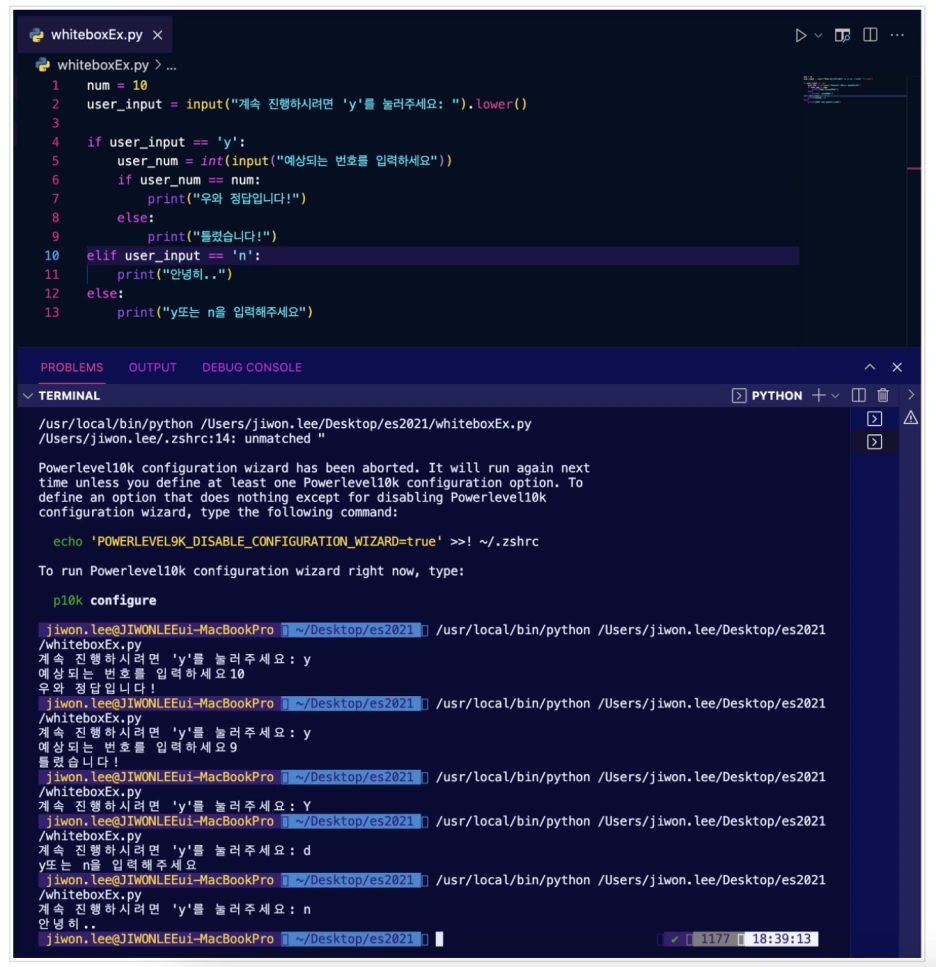Split the editor right
The width and height of the screenshot is (936, 967).
pyautogui.click(x=870, y=35)
